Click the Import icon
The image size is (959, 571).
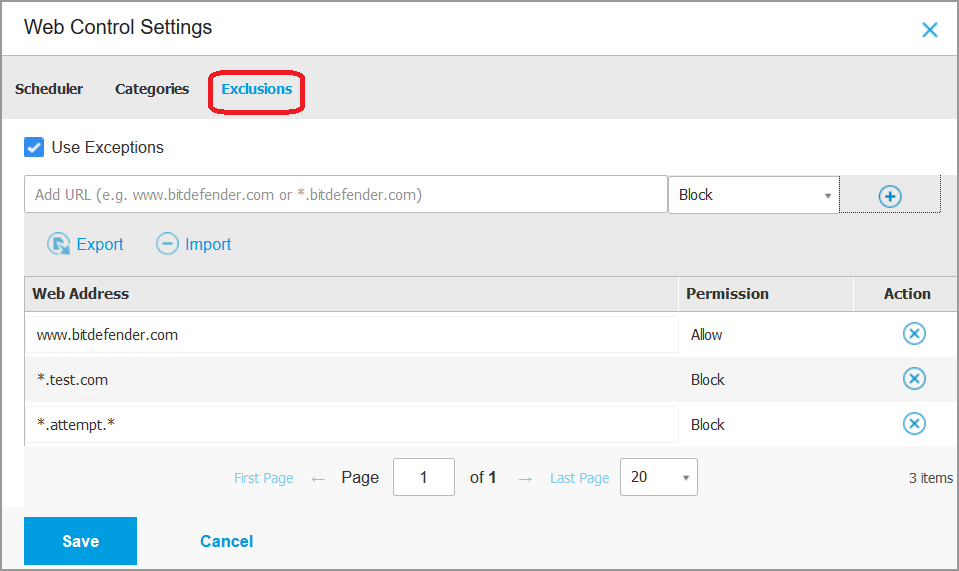click(x=168, y=244)
